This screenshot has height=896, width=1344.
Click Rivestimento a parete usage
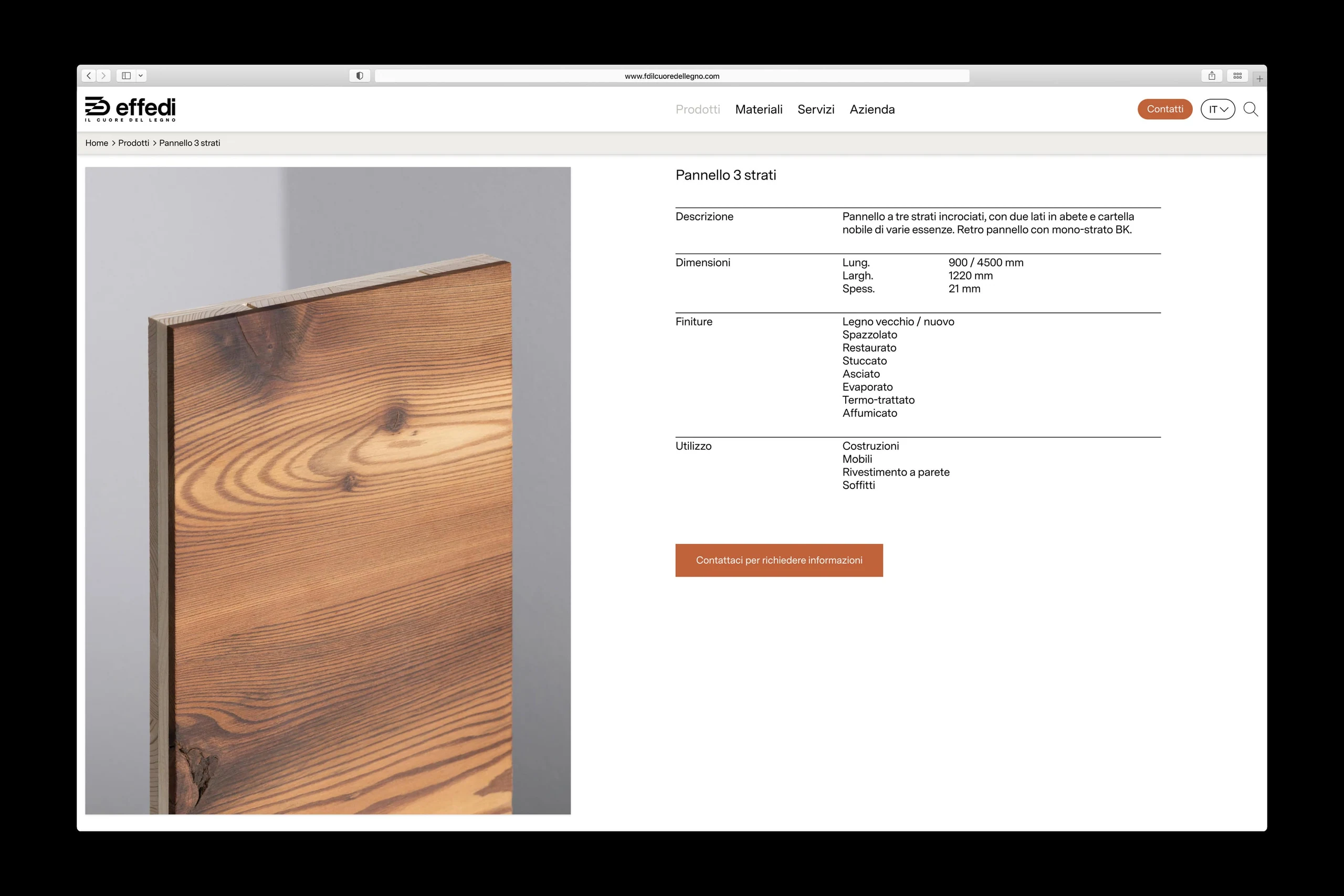(x=896, y=472)
